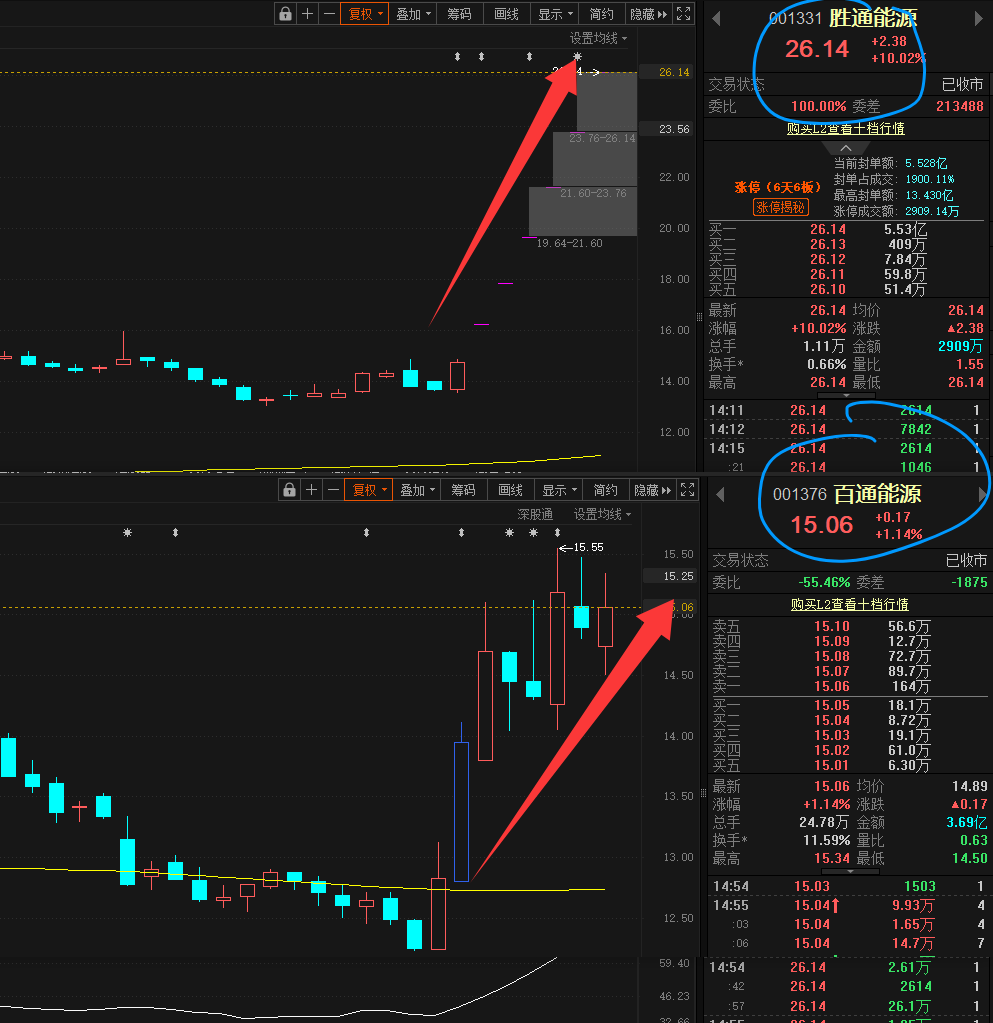Select 买五 15.01 bid row
This screenshot has height=1023, width=993.
click(x=849, y=765)
